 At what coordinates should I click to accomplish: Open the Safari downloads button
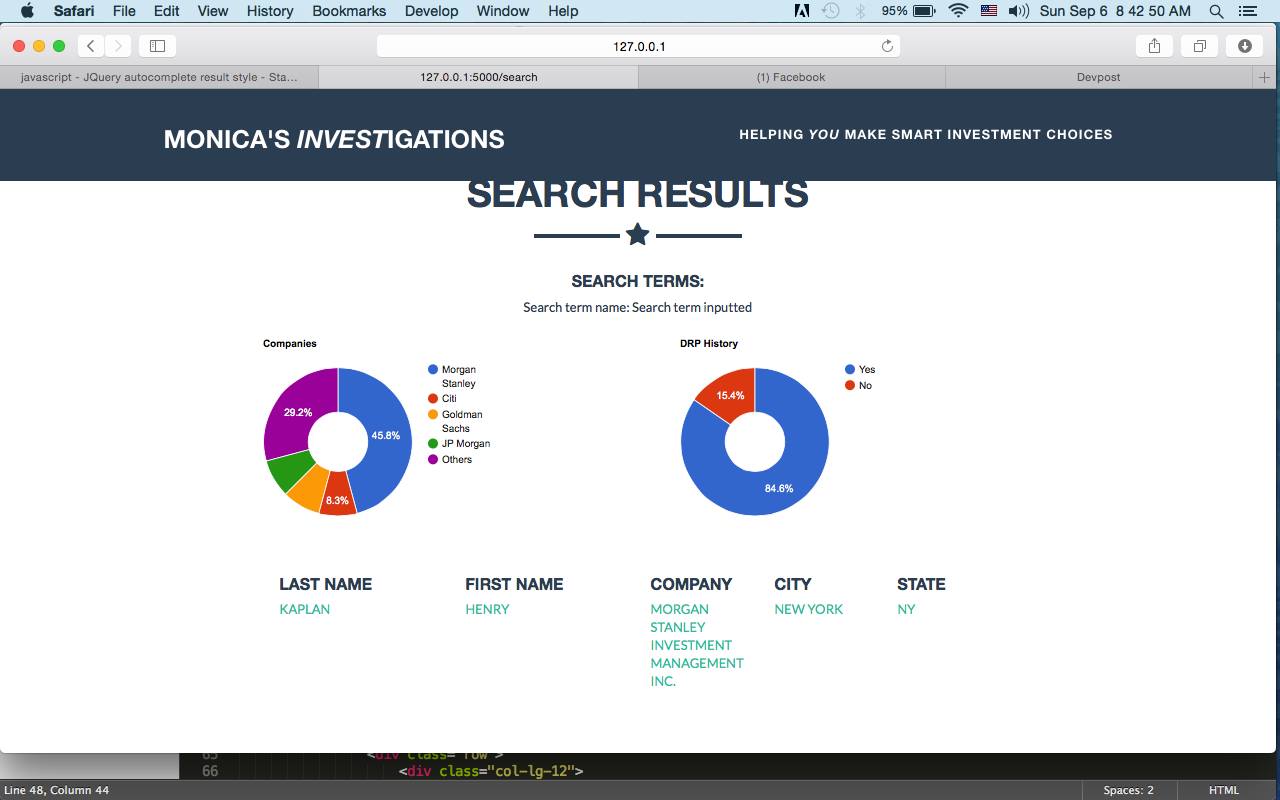(x=1245, y=46)
